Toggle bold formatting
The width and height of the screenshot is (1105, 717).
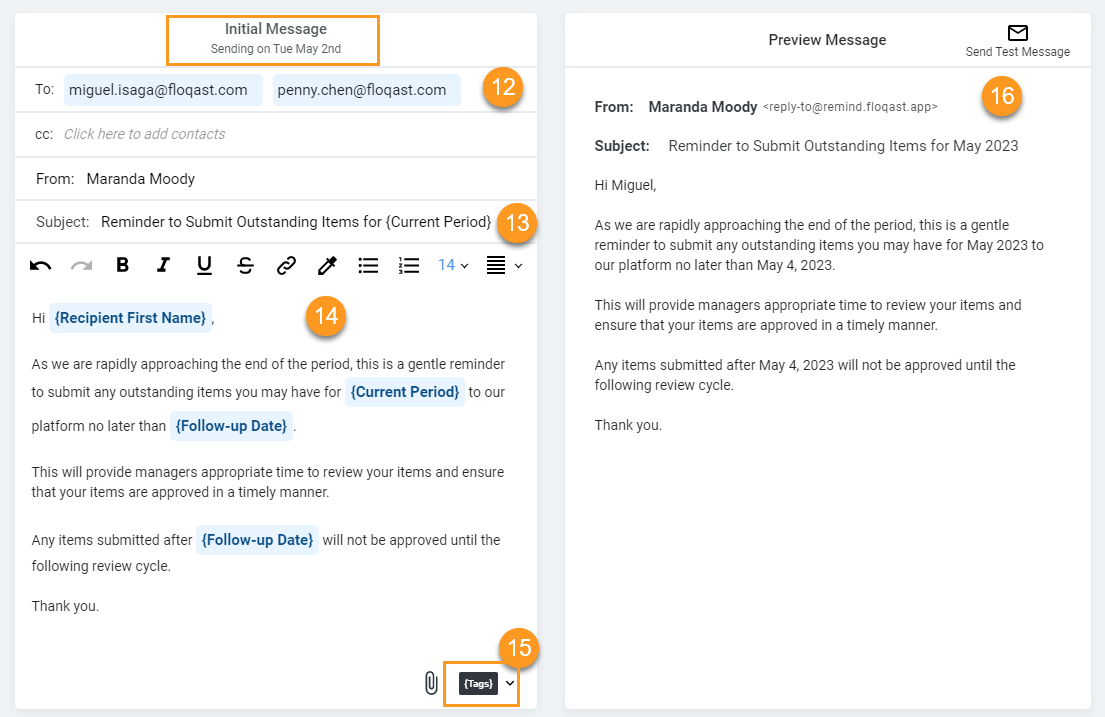123,265
